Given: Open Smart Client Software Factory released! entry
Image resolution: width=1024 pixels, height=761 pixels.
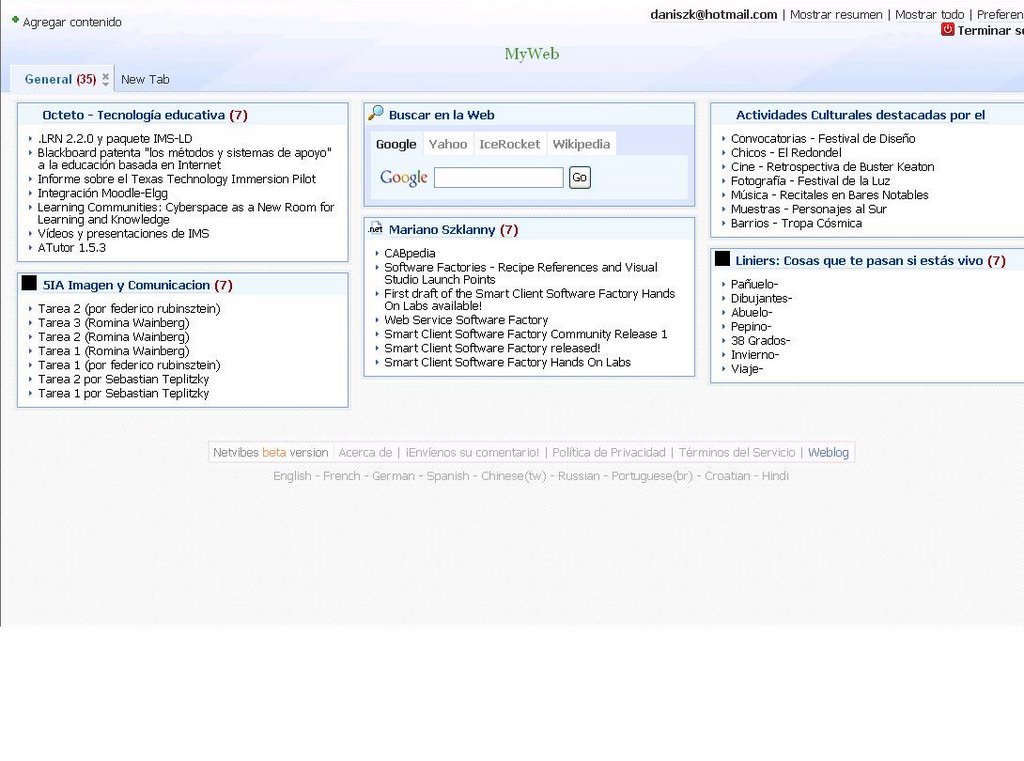Looking at the screenshot, I should click(492, 348).
